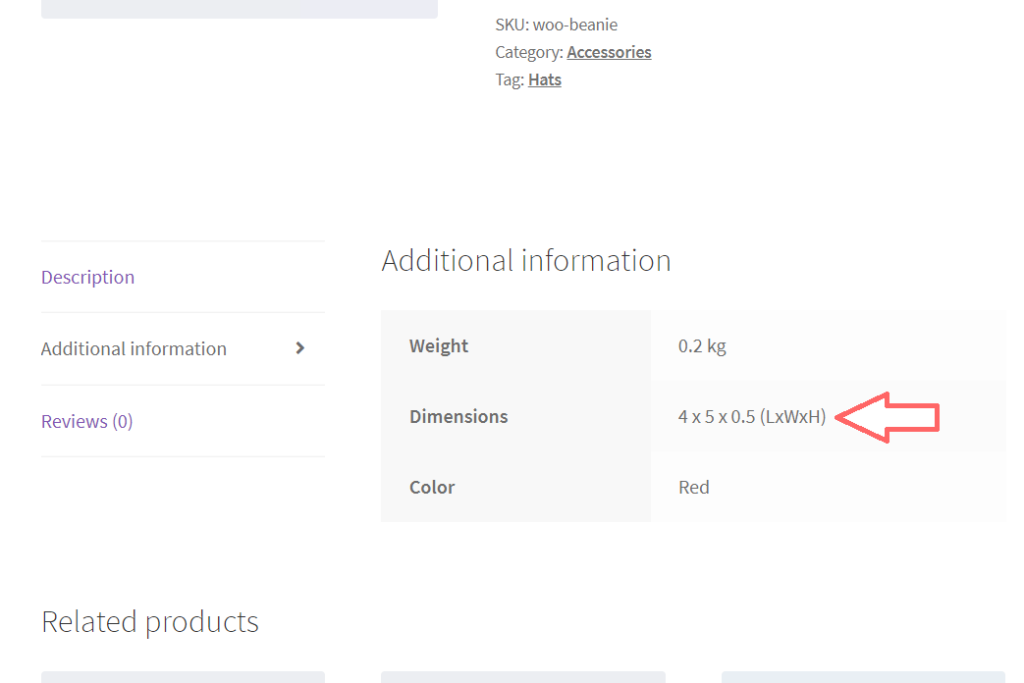This screenshot has height=683, width=1024.
Task: Click the Additional information section heading
Action: 526,261
